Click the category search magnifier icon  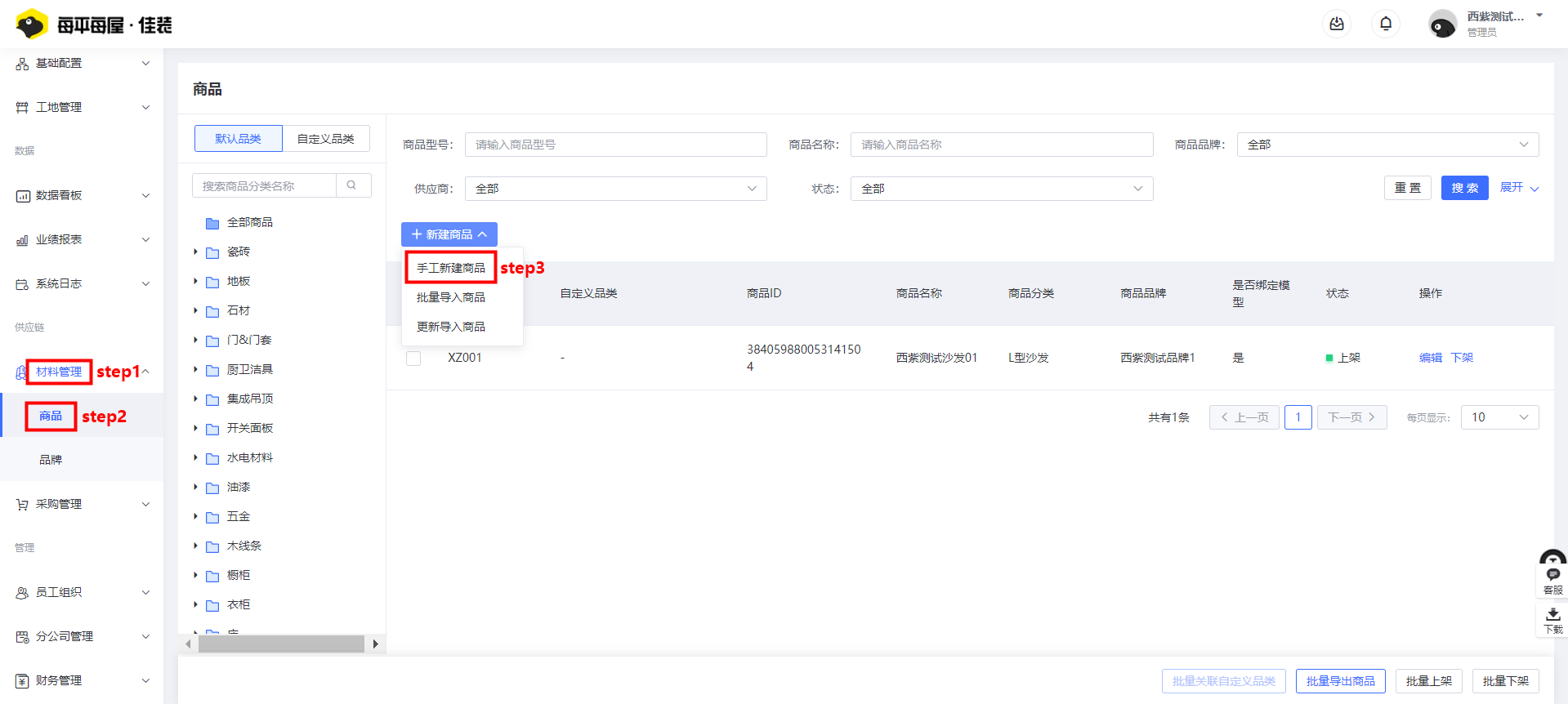tap(352, 185)
